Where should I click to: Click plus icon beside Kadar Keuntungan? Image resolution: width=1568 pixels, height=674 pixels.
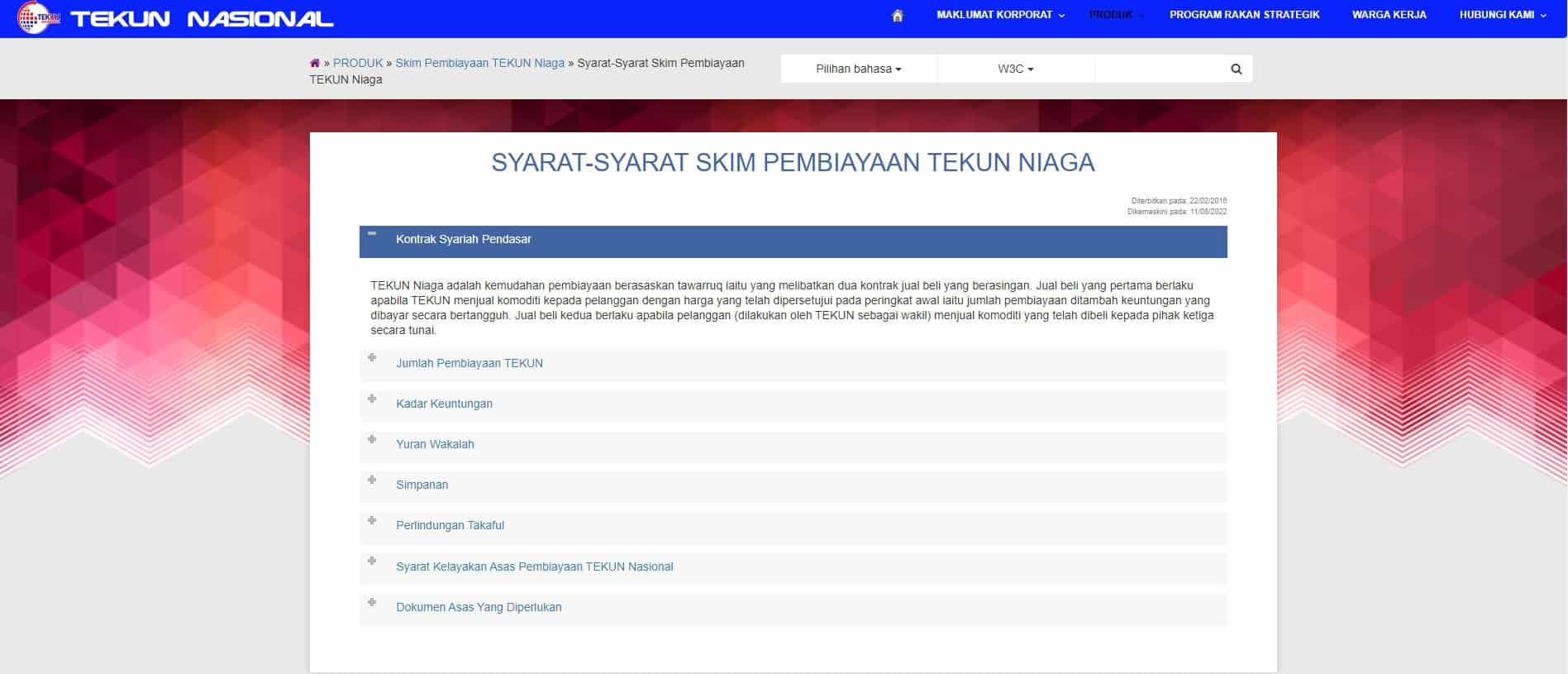(372, 398)
